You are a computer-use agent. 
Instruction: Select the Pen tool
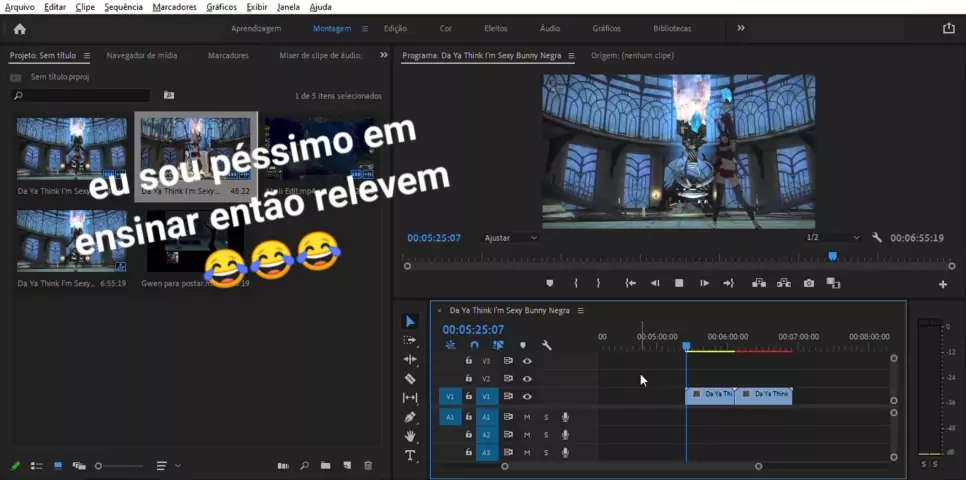click(410, 417)
